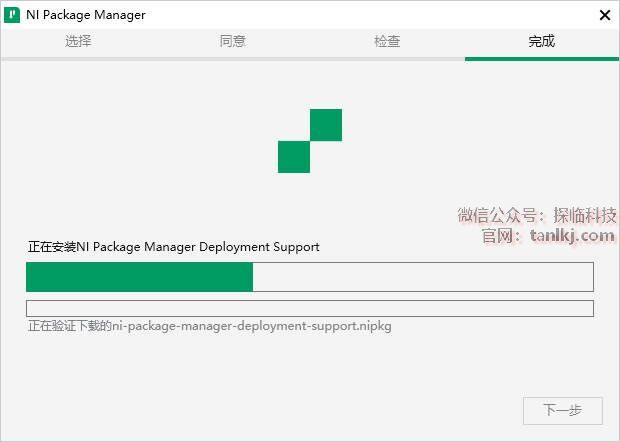The width and height of the screenshot is (620, 442).
Task: Click the 正在验证下载的 nipkg status text
Action: click(210, 327)
